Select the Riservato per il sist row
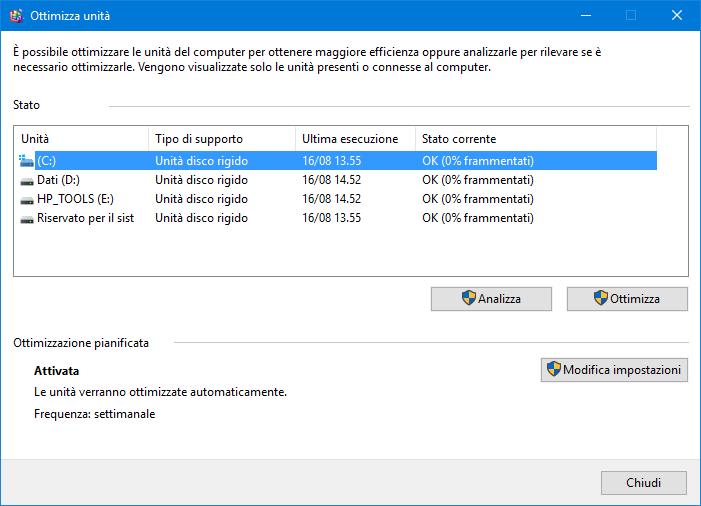Screen dimensions: 701x506 point(338,218)
